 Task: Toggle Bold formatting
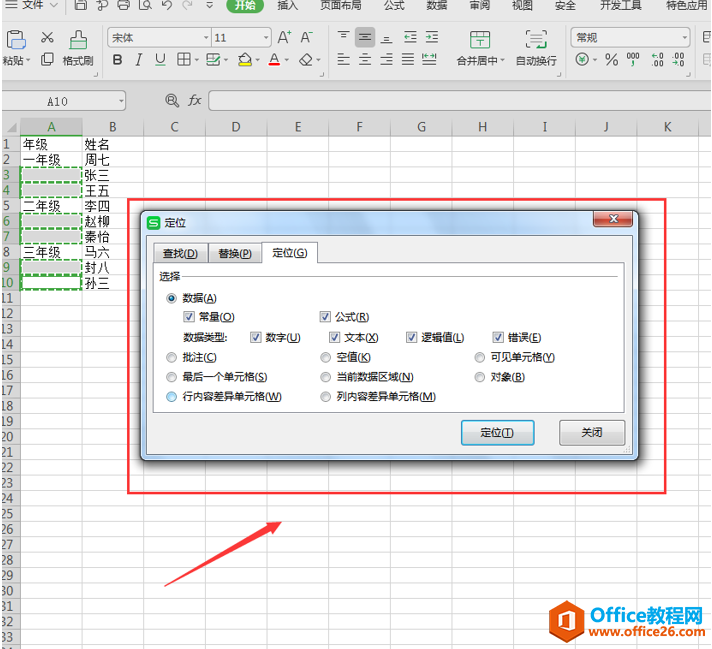point(118,59)
